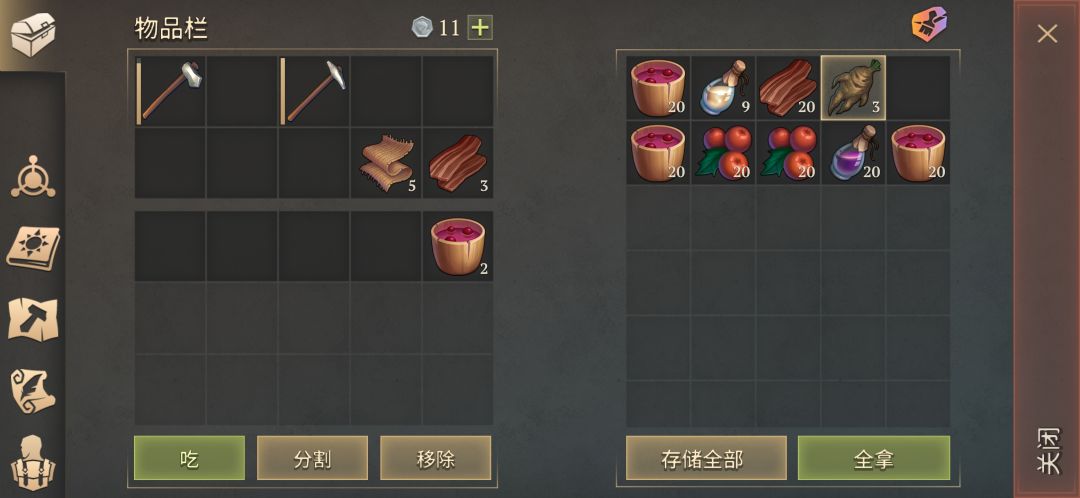Click the 吃 (eat) button
1080x498 pixels.
pos(189,458)
